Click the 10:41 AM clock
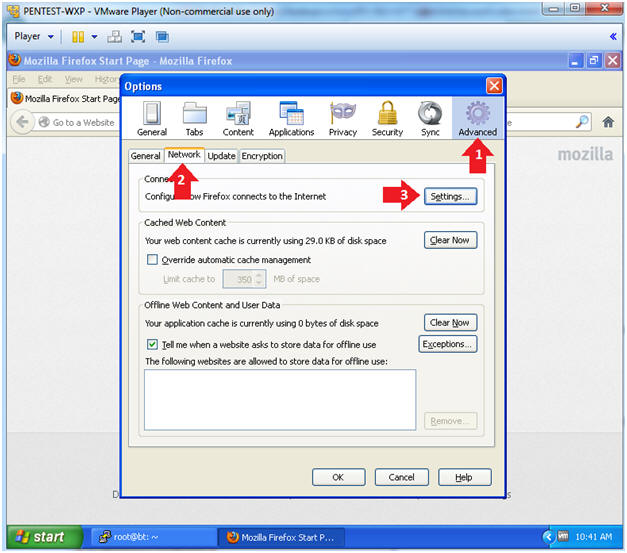Image resolution: width=627 pixels, height=553 pixels. point(593,537)
